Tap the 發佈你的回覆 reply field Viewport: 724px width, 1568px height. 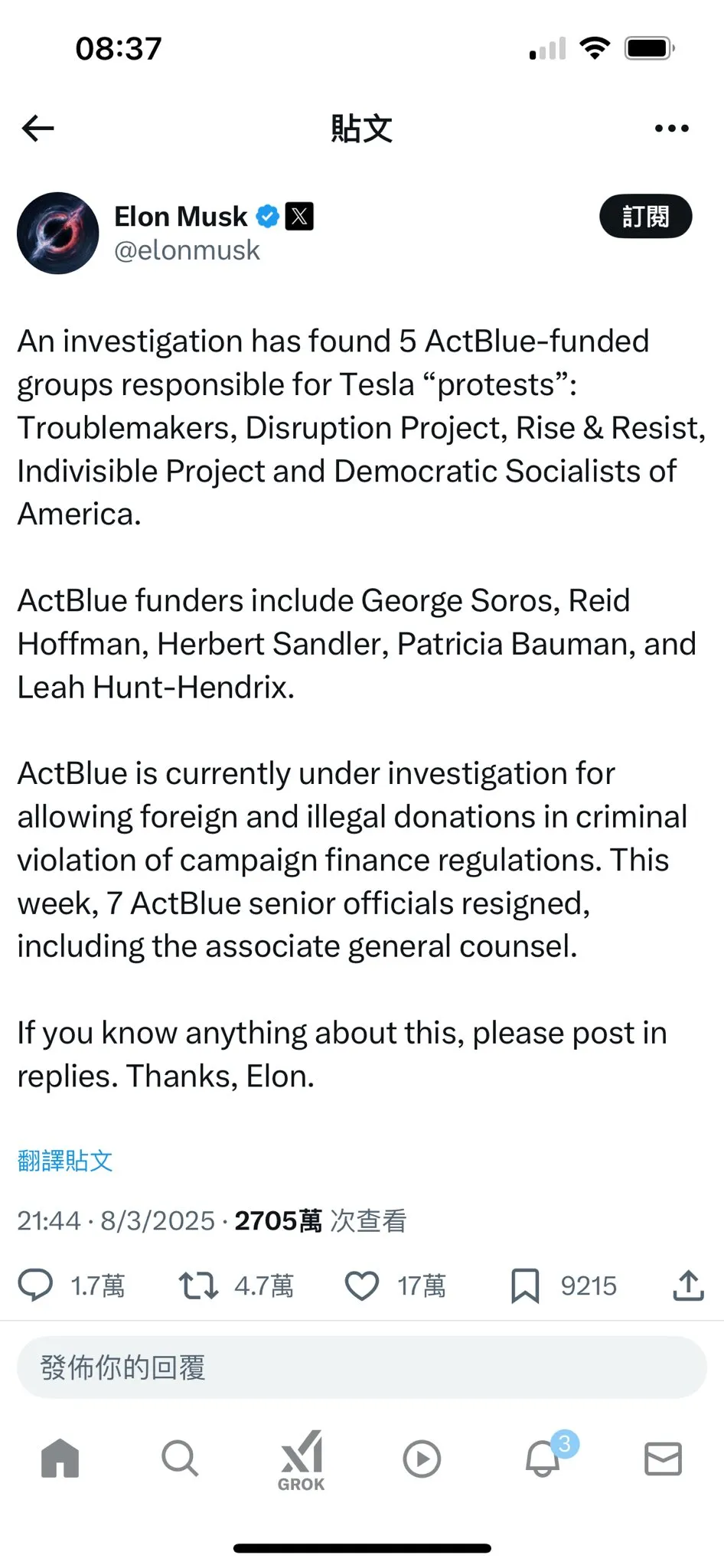362,1367
